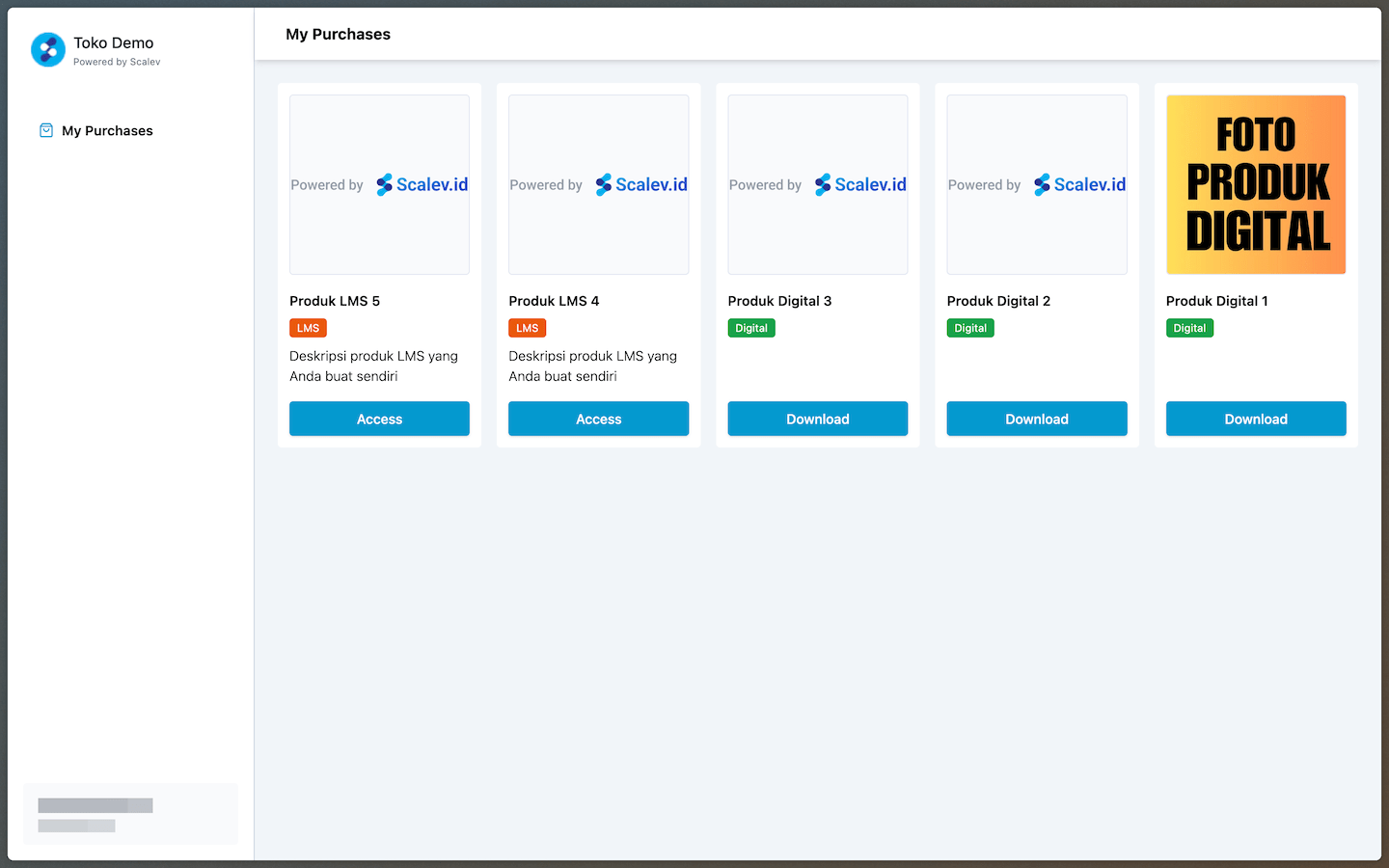The height and width of the screenshot is (868, 1389).
Task: Click the Scalev.id logo on Produk LMS 5 placeholder
Action: pyautogui.click(x=422, y=184)
